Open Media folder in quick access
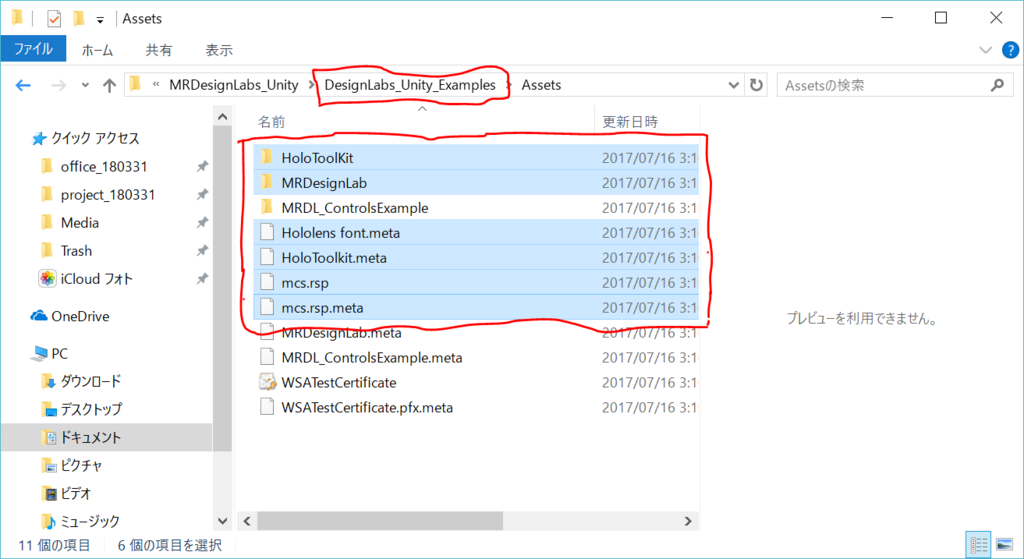 [x=80, y=223]
